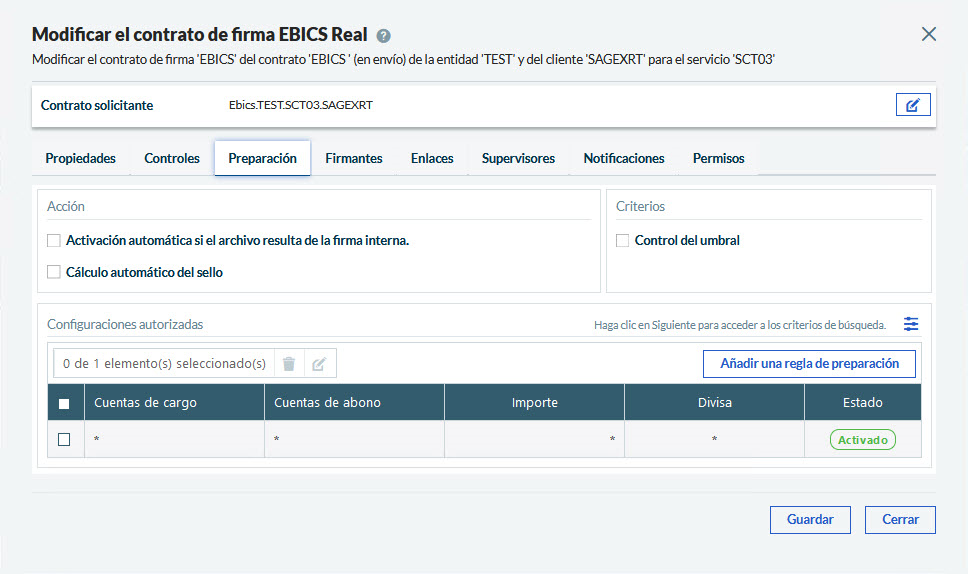The width and height of the screenshot is (968, 574).
Task: Go to the Firmantes tab
Action: tap(354, 158)
